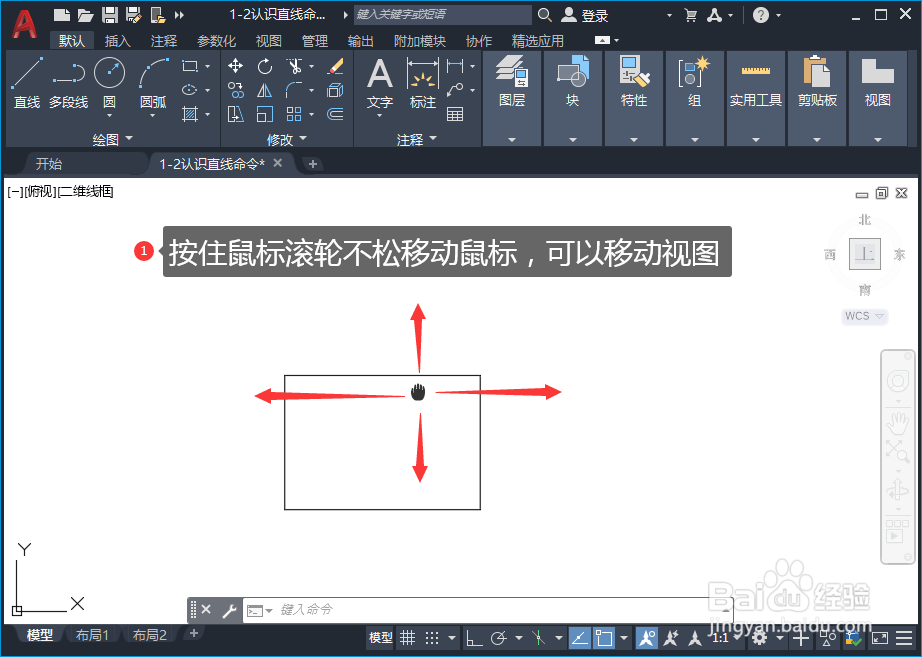Click the new drawing tab plus button
This screenshot has width=922, height=657.
point(313,164)
